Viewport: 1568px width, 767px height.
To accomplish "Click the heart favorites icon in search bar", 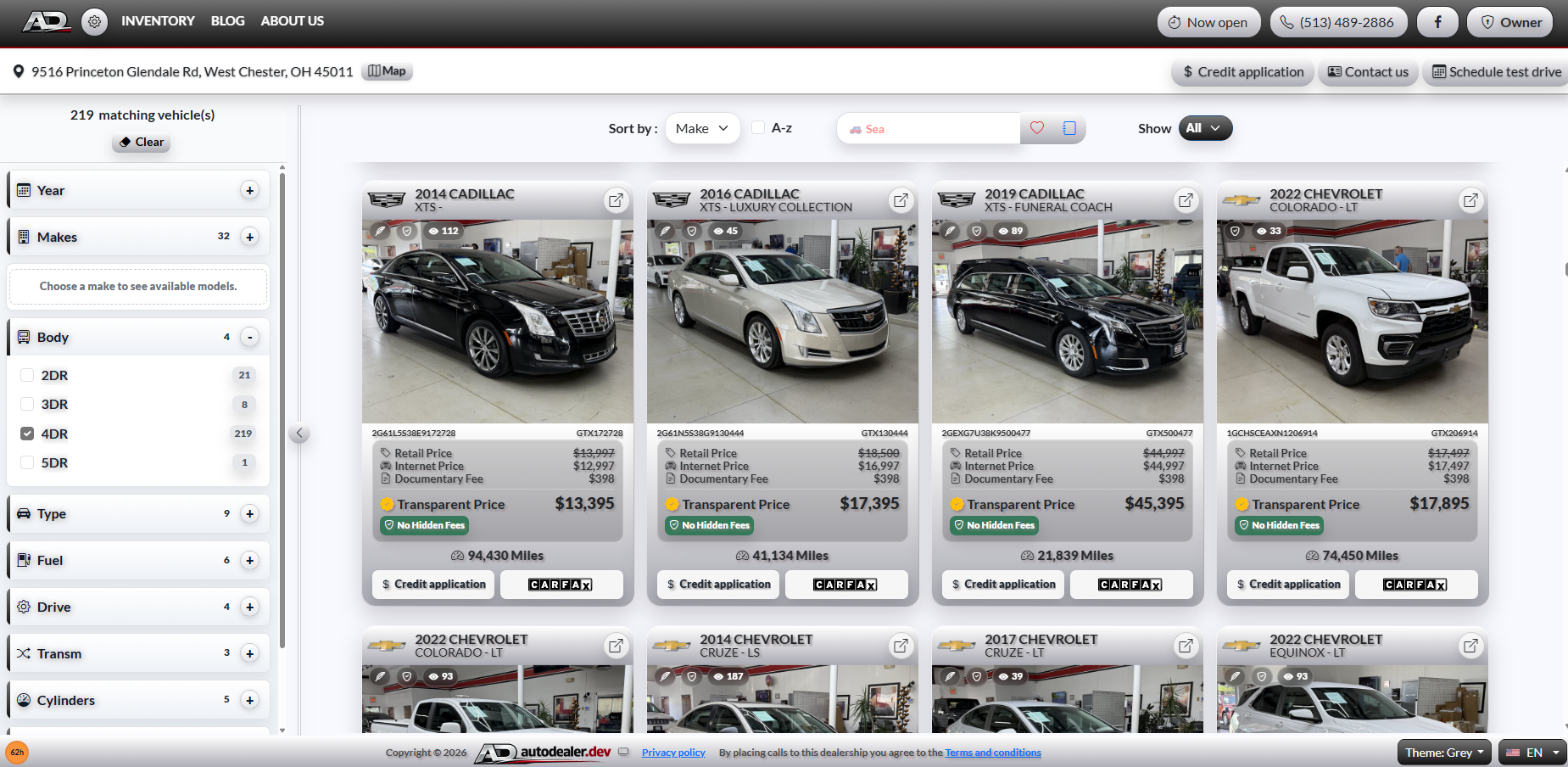I will 1036,128.
